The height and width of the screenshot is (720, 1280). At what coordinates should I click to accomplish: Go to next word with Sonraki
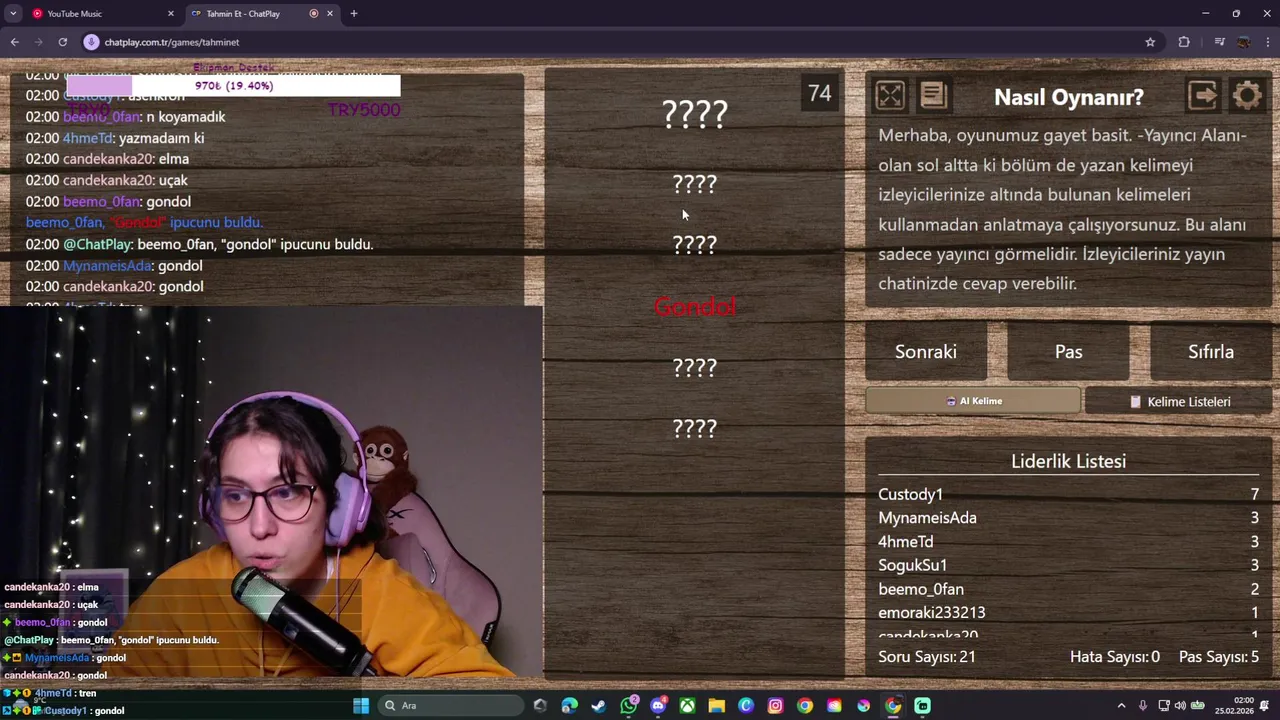pyautogui.click(x=926, y=352)
